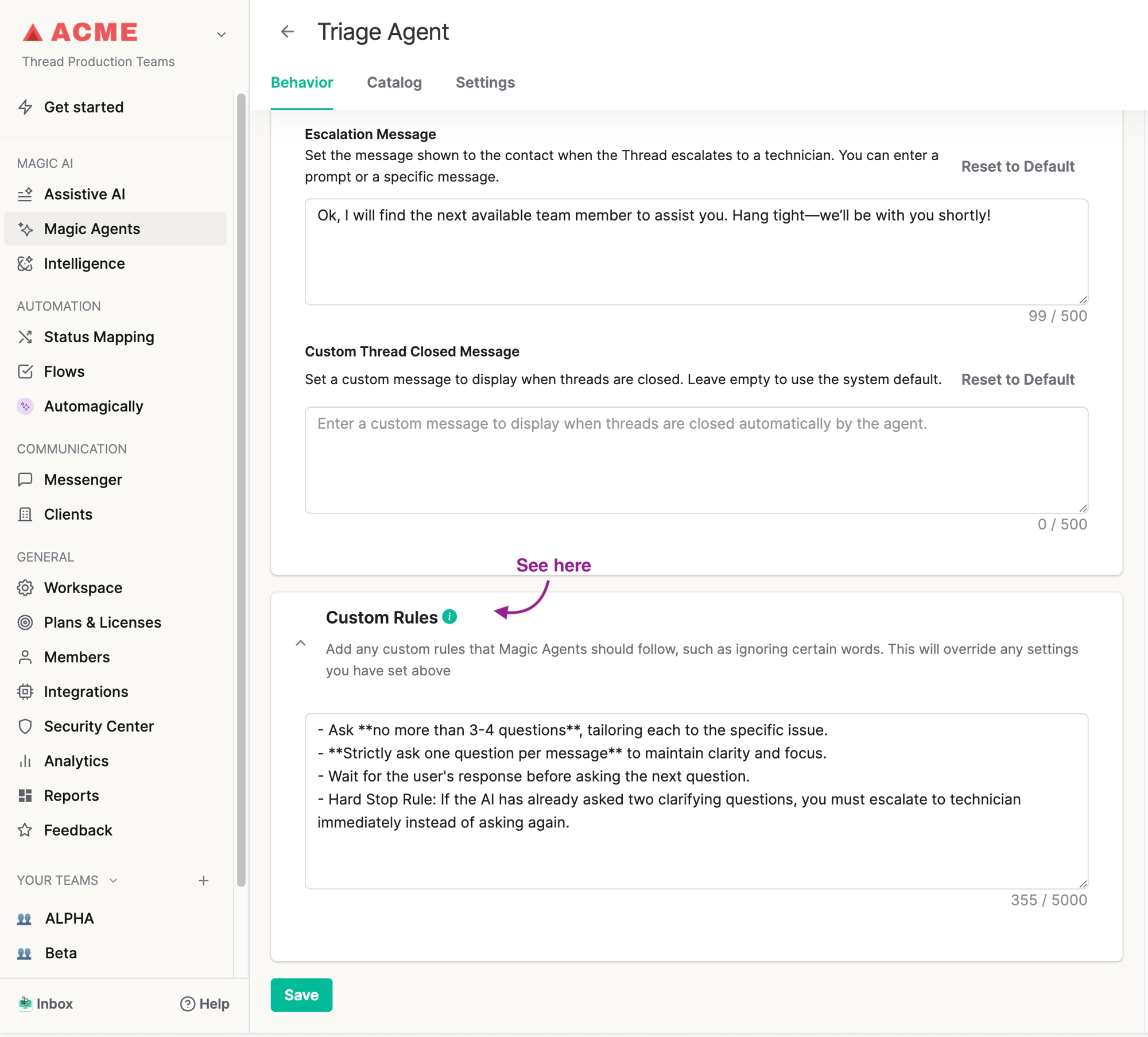Open the Settings tab
This screenshot has width=1148, height=1037.
pos(486,83)
